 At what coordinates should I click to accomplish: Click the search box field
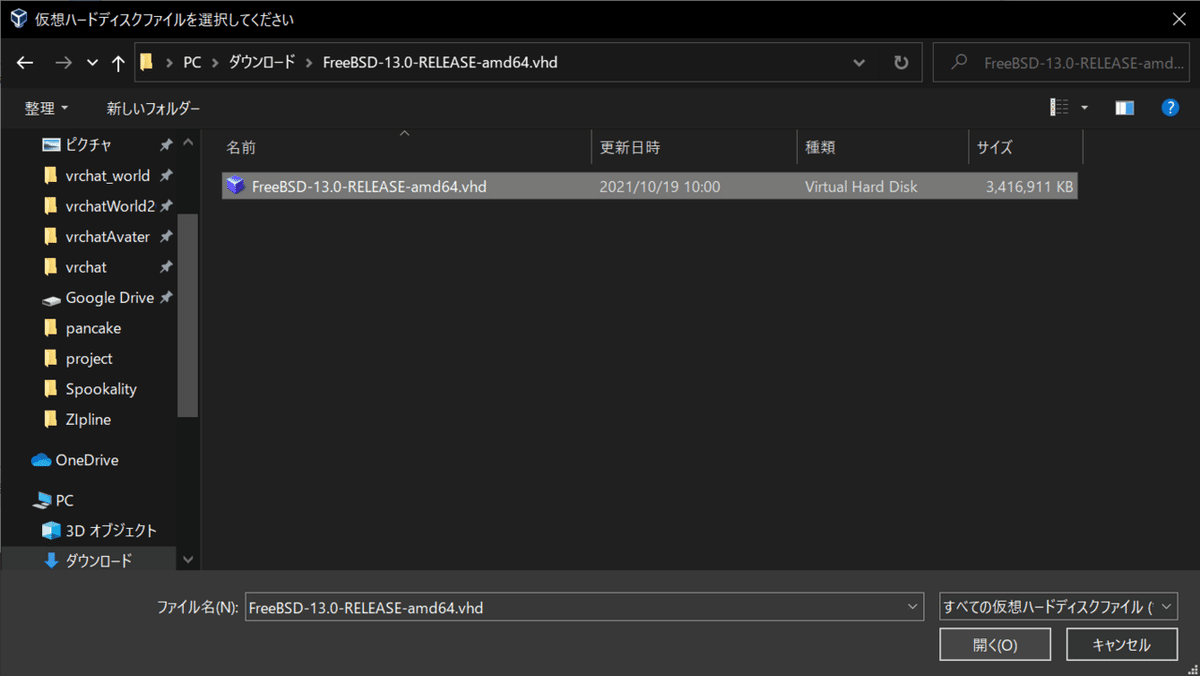(x=1061, y=62)
